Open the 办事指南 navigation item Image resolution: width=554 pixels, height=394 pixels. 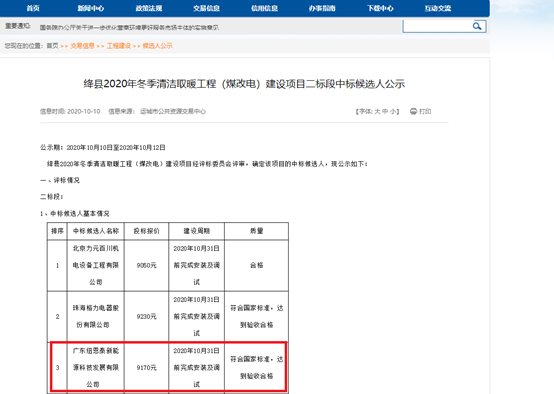click(322, 8)
